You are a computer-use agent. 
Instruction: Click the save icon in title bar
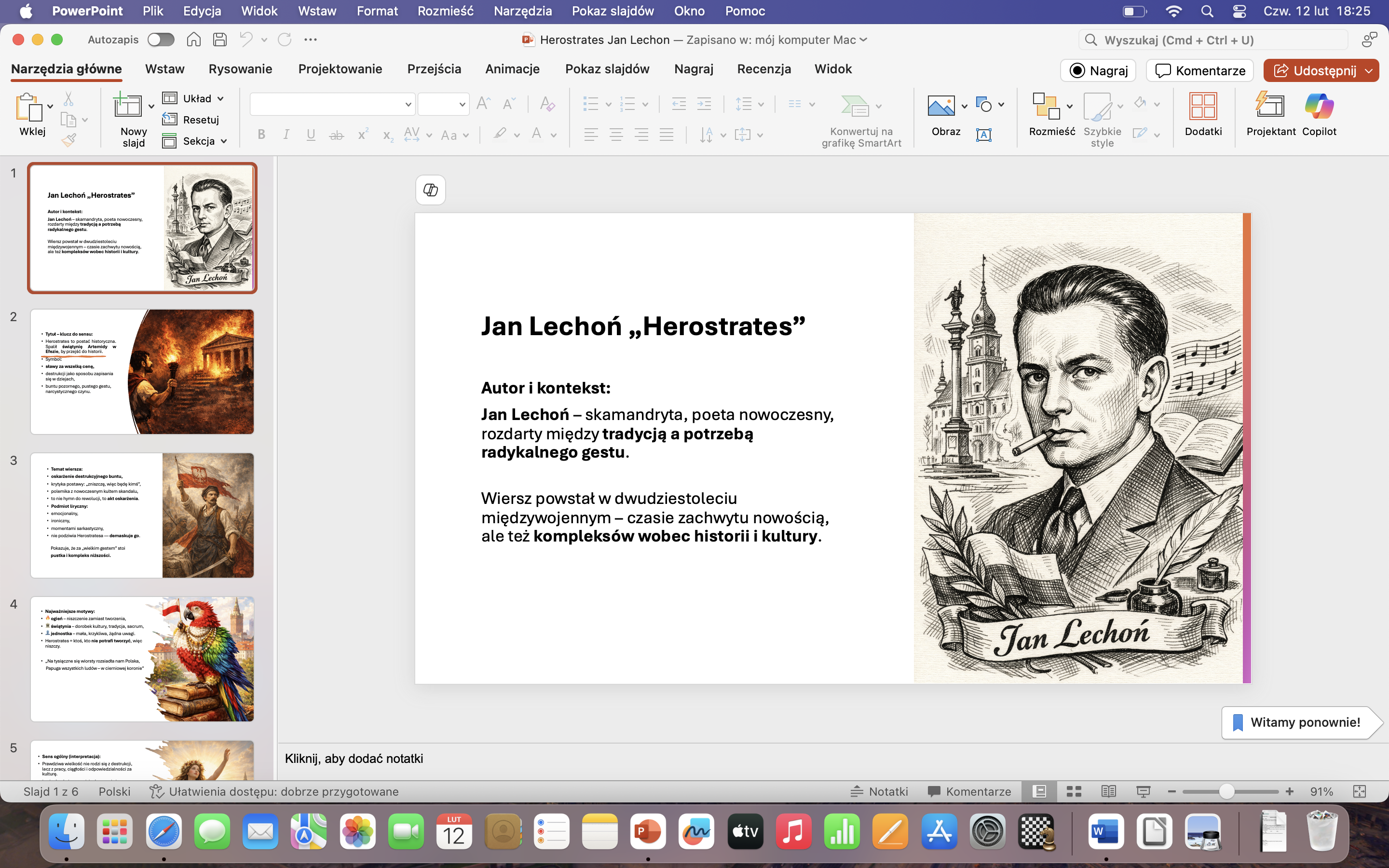tap(220, 40)
